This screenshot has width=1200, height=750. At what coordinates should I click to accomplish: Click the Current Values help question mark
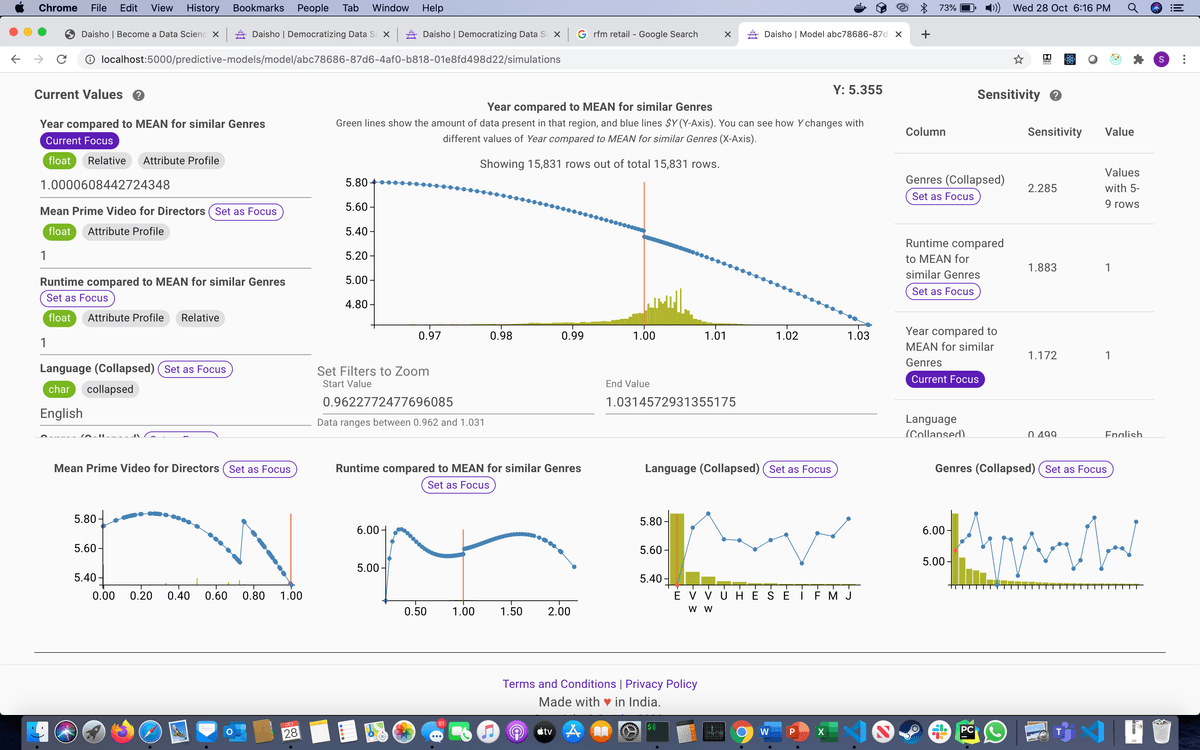pos(137,94)
